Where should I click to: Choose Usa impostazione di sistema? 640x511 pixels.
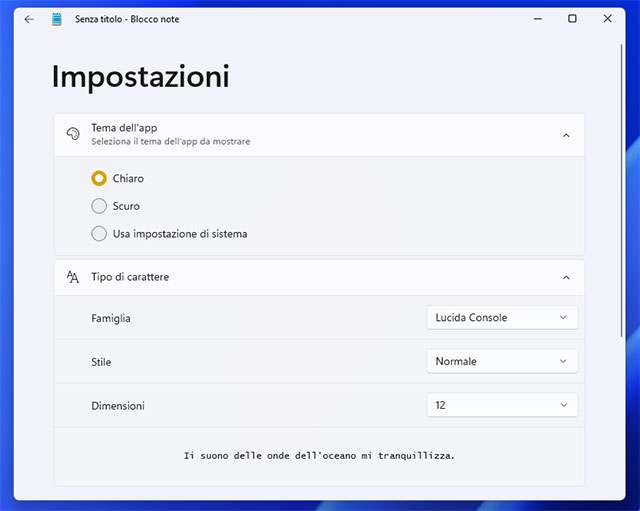tap(99, 234)
